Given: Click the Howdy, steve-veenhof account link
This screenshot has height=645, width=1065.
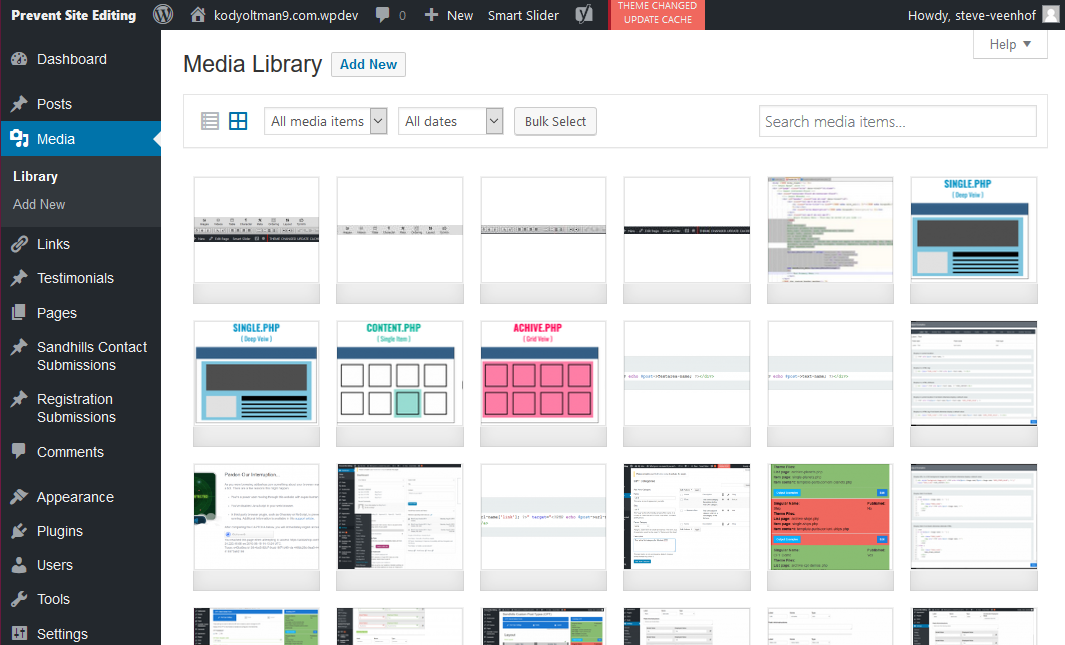Looking at the screenshot, I should coord(971,15).
